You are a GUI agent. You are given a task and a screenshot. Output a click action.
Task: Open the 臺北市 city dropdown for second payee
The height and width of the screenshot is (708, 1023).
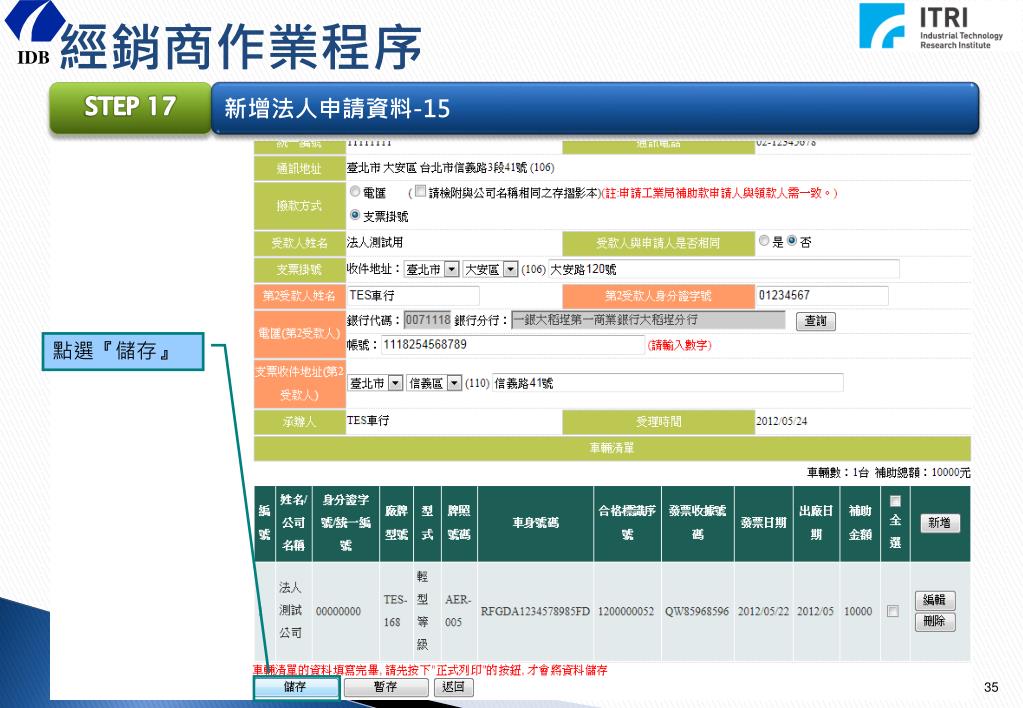[375, 383]
